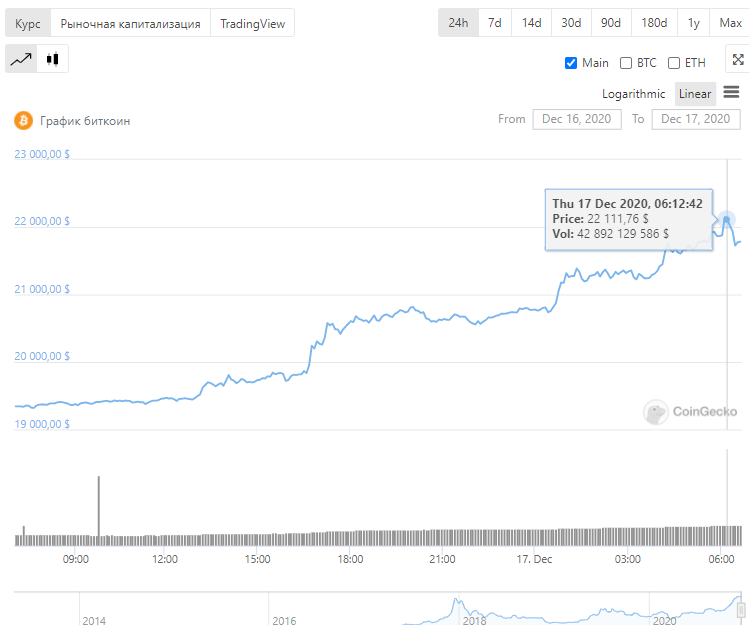Select the 90d time range

[x=610, y=22]
